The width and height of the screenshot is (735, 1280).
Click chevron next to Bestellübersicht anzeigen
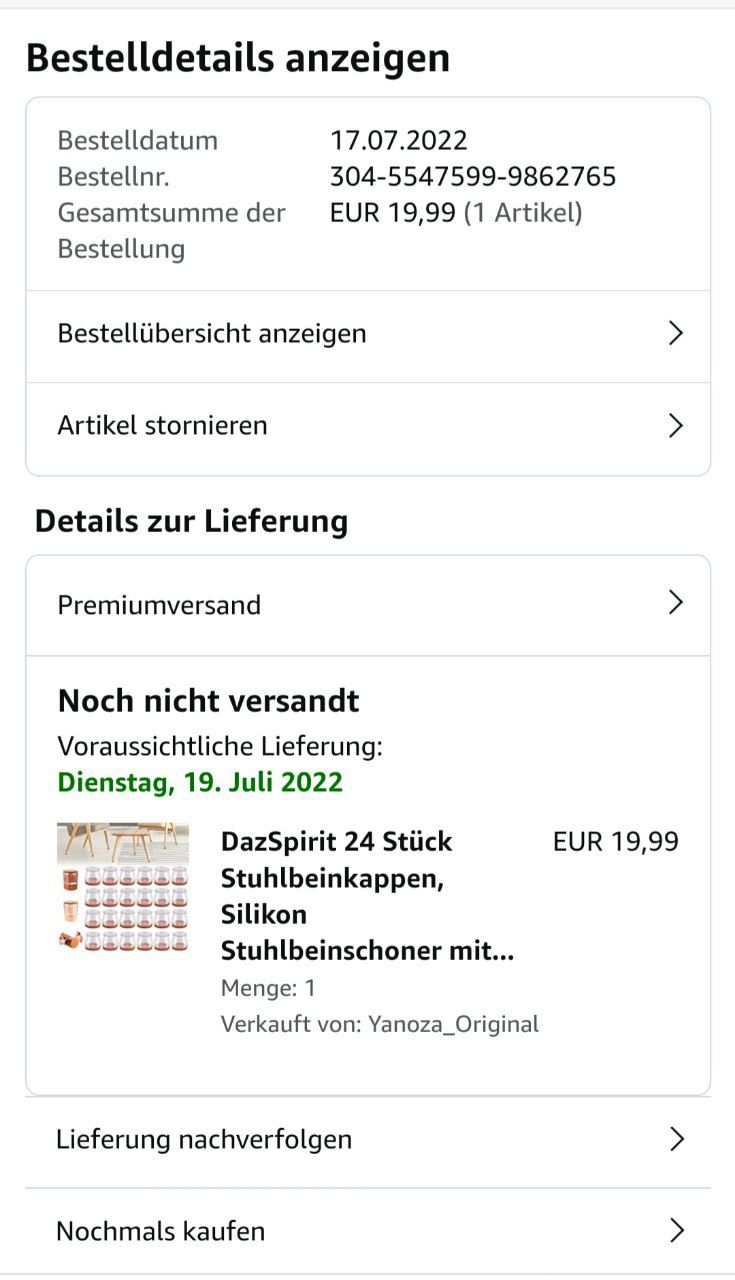(x=676, y=334)
